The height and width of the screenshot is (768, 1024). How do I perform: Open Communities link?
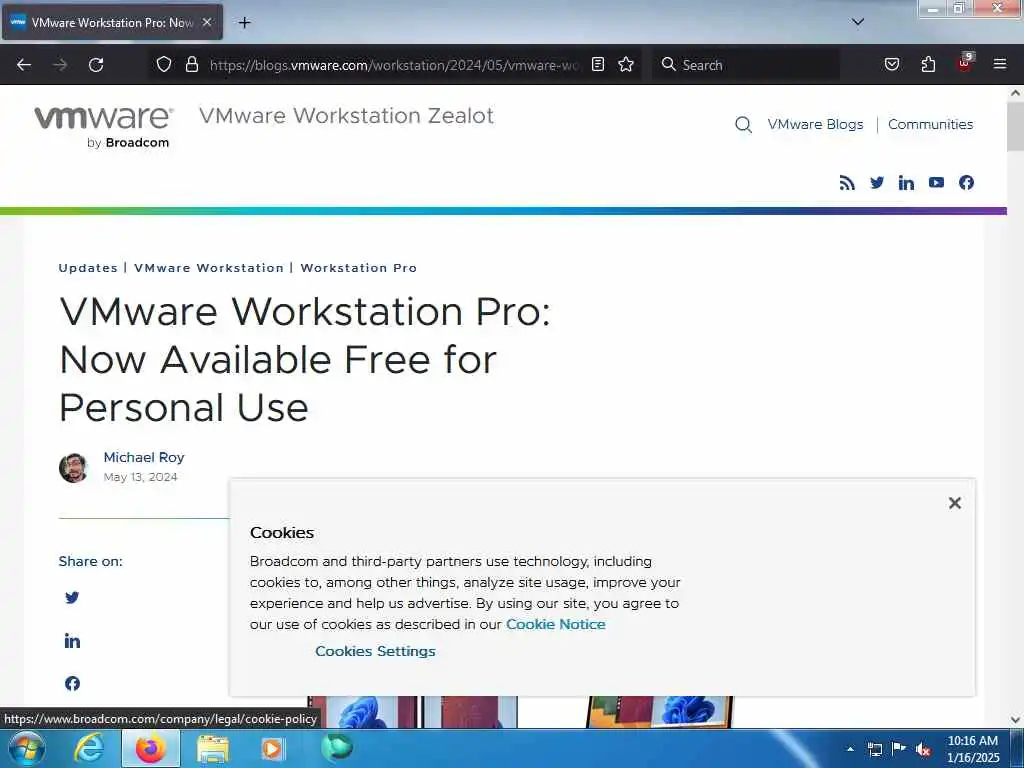coord(930,124)
